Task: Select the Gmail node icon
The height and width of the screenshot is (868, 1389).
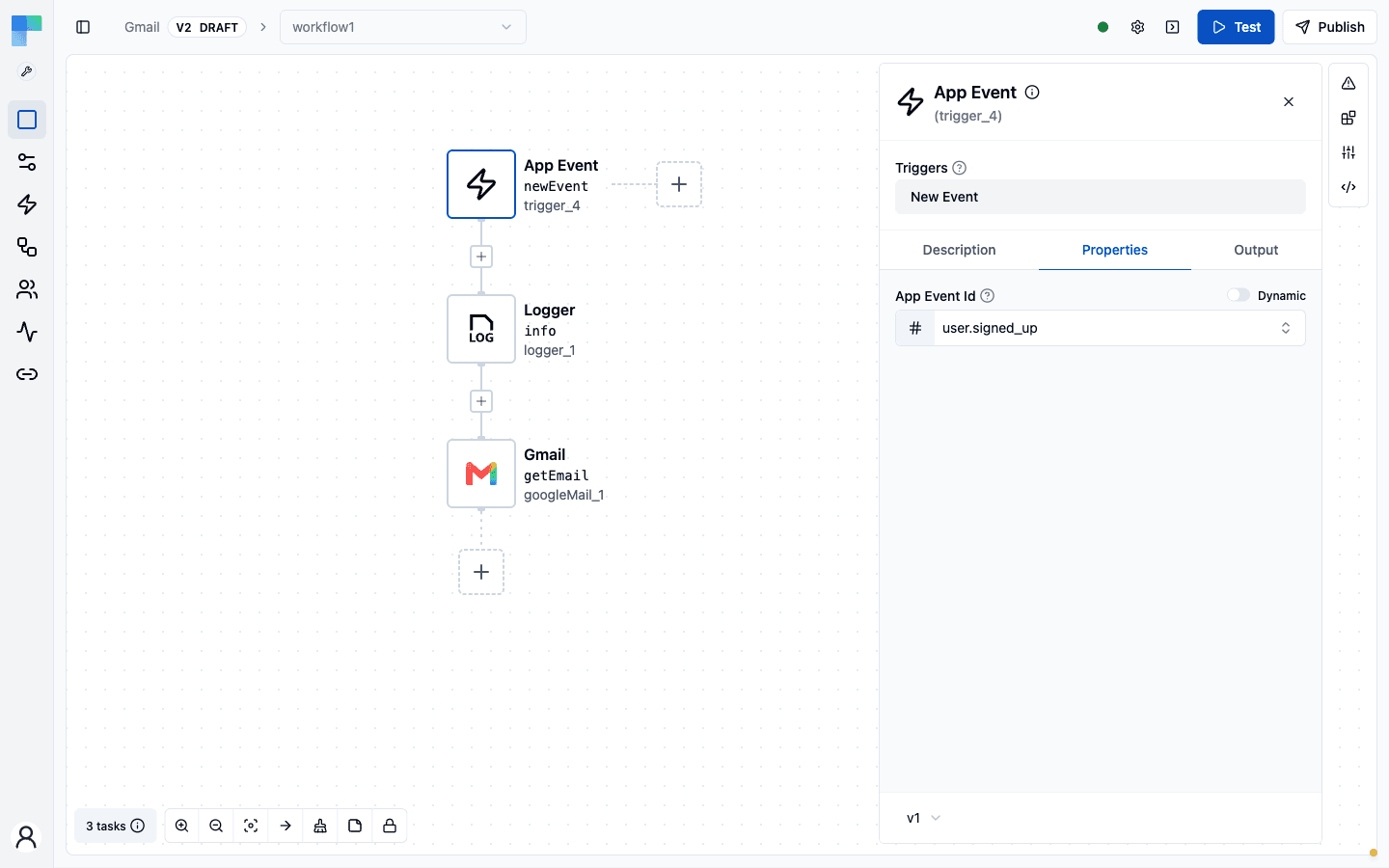Action: pos(481,474)
